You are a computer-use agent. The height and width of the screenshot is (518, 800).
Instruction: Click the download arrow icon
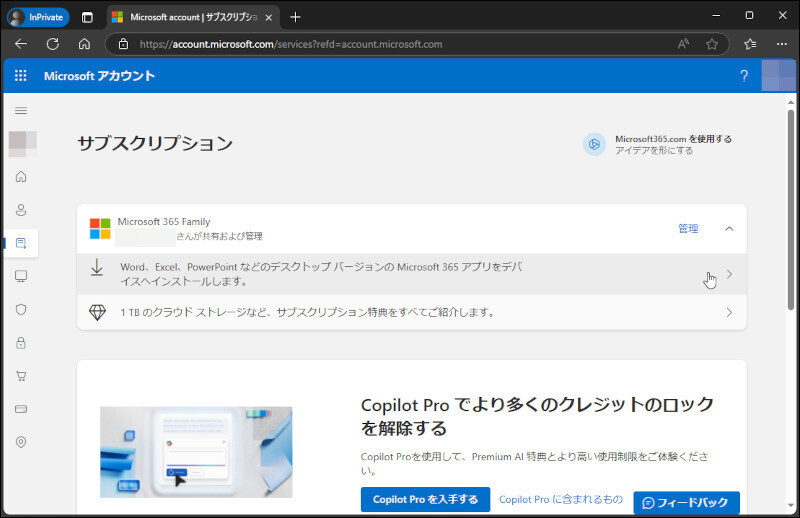click(x=97, y=267)
